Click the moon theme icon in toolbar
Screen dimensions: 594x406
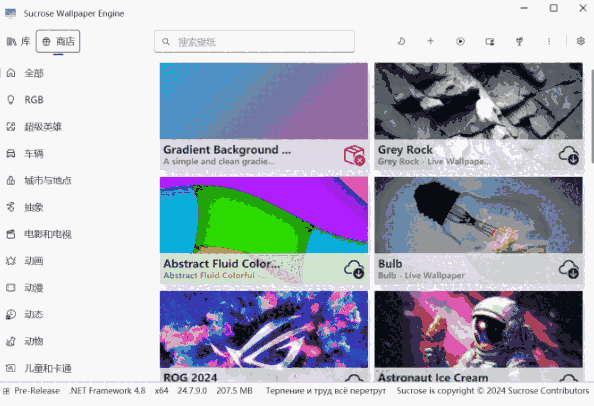pos(401,41)
